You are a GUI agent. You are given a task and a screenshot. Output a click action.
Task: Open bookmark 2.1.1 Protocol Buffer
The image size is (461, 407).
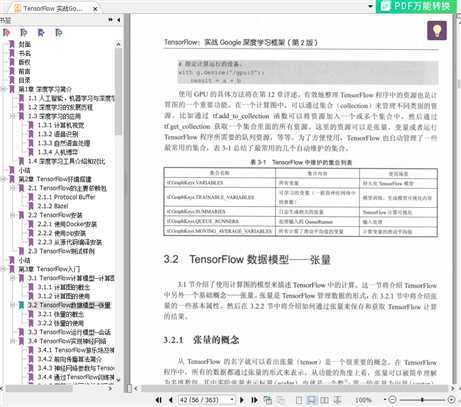pos(66,197)
